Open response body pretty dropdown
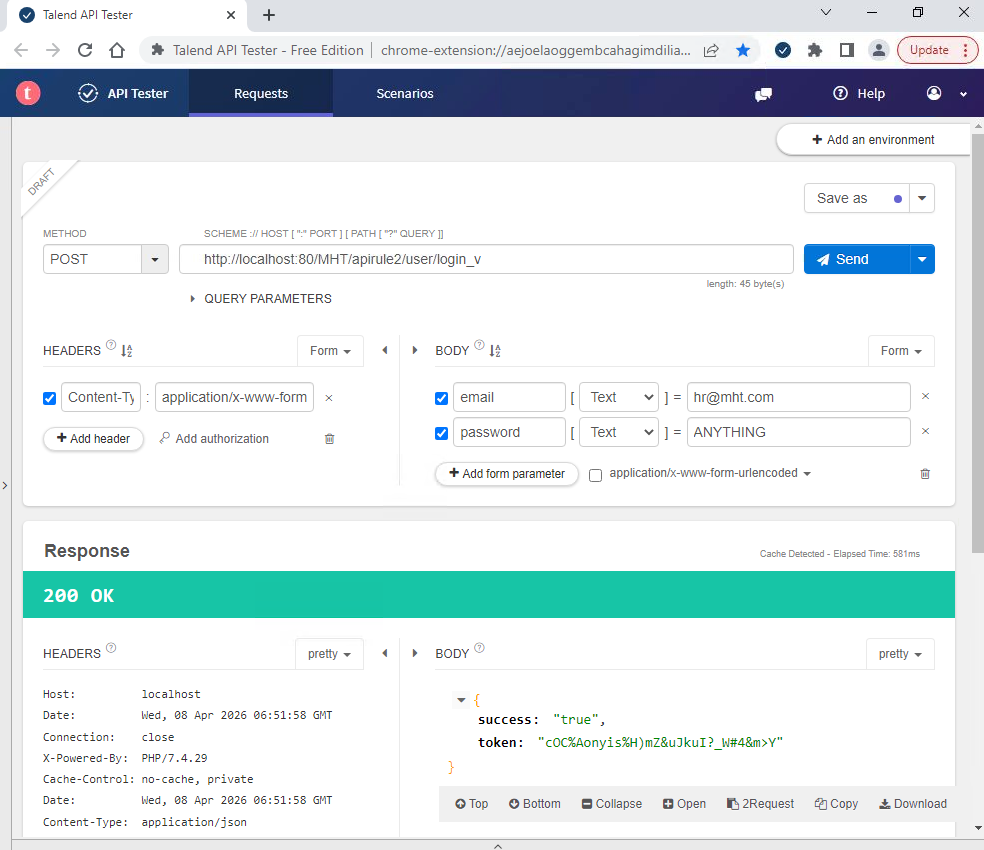This screenshot has width=984, height=850. (x=900, y=654)
